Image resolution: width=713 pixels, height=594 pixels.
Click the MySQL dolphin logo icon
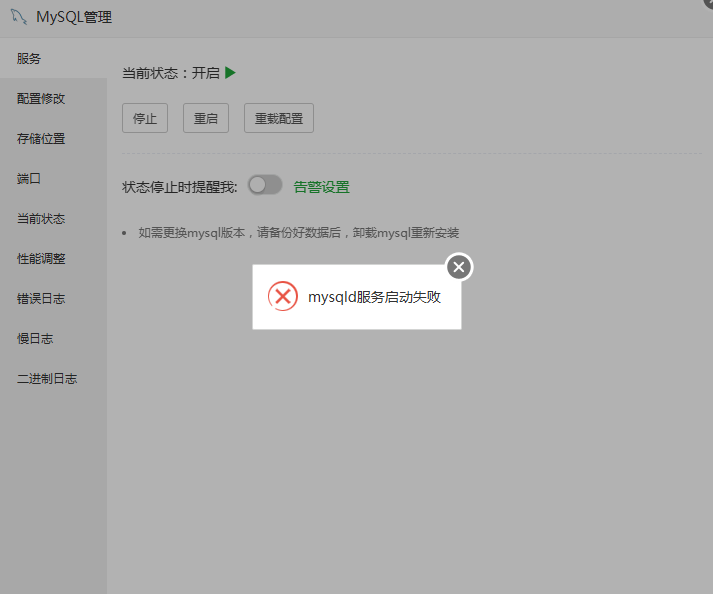[x=19, y=17]
